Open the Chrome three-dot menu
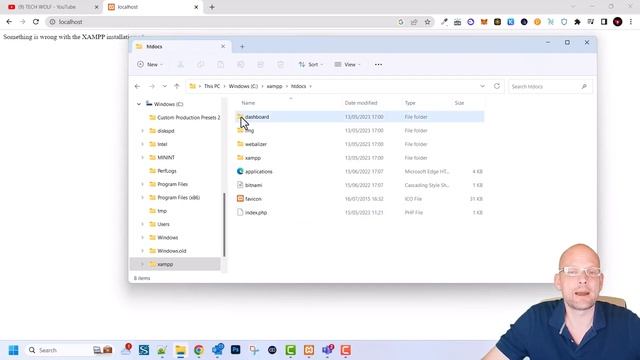Screen dimensions: 640x360 pyautogui.click(x=631, y=22)
